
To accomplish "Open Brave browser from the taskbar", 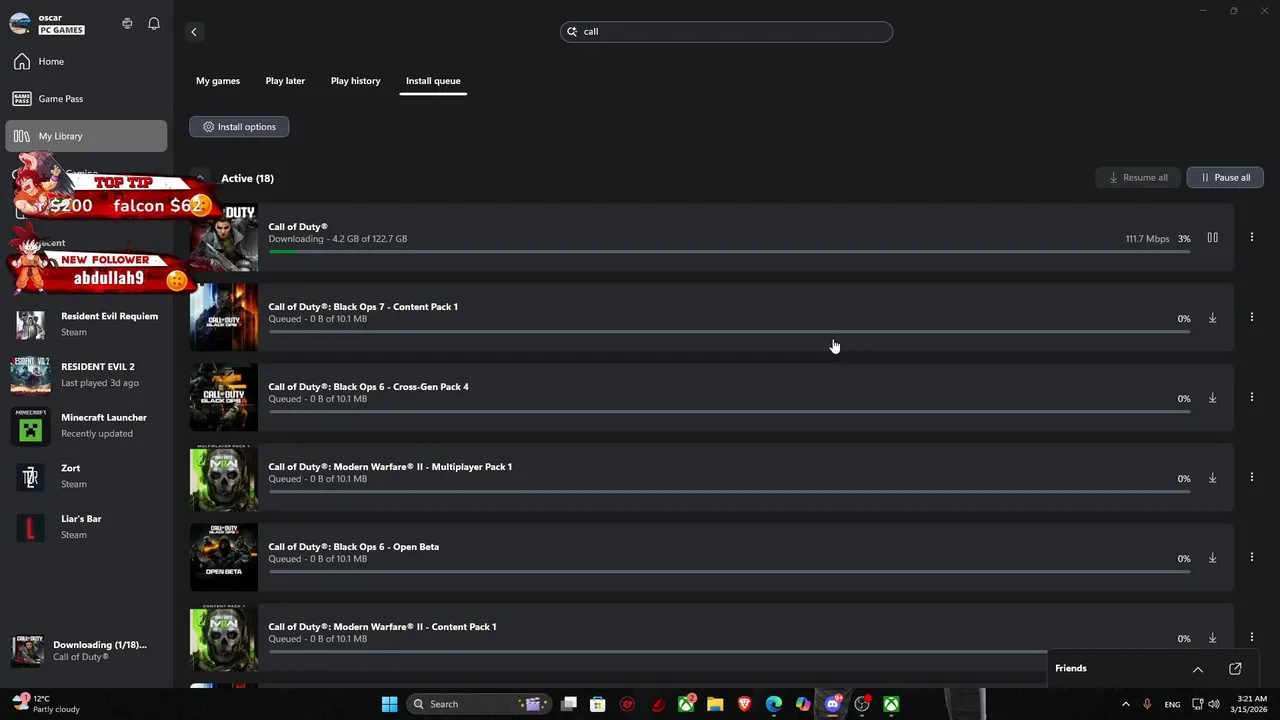I will point(744,704).
